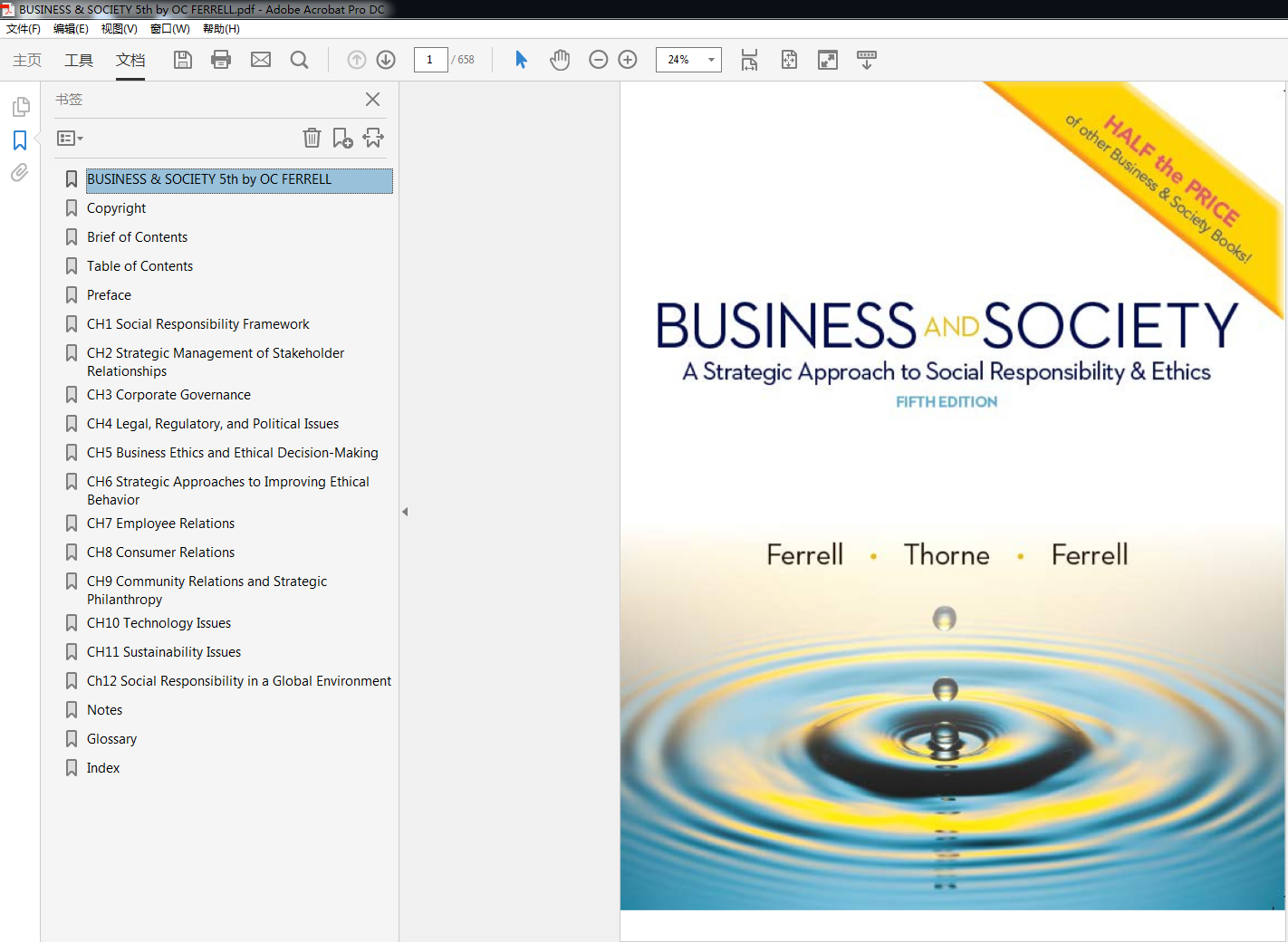Open the Page Thumbnails sidebar icon
This screenshot has height=942, width=1288.
pyautogui.click(x=21, y=107)
